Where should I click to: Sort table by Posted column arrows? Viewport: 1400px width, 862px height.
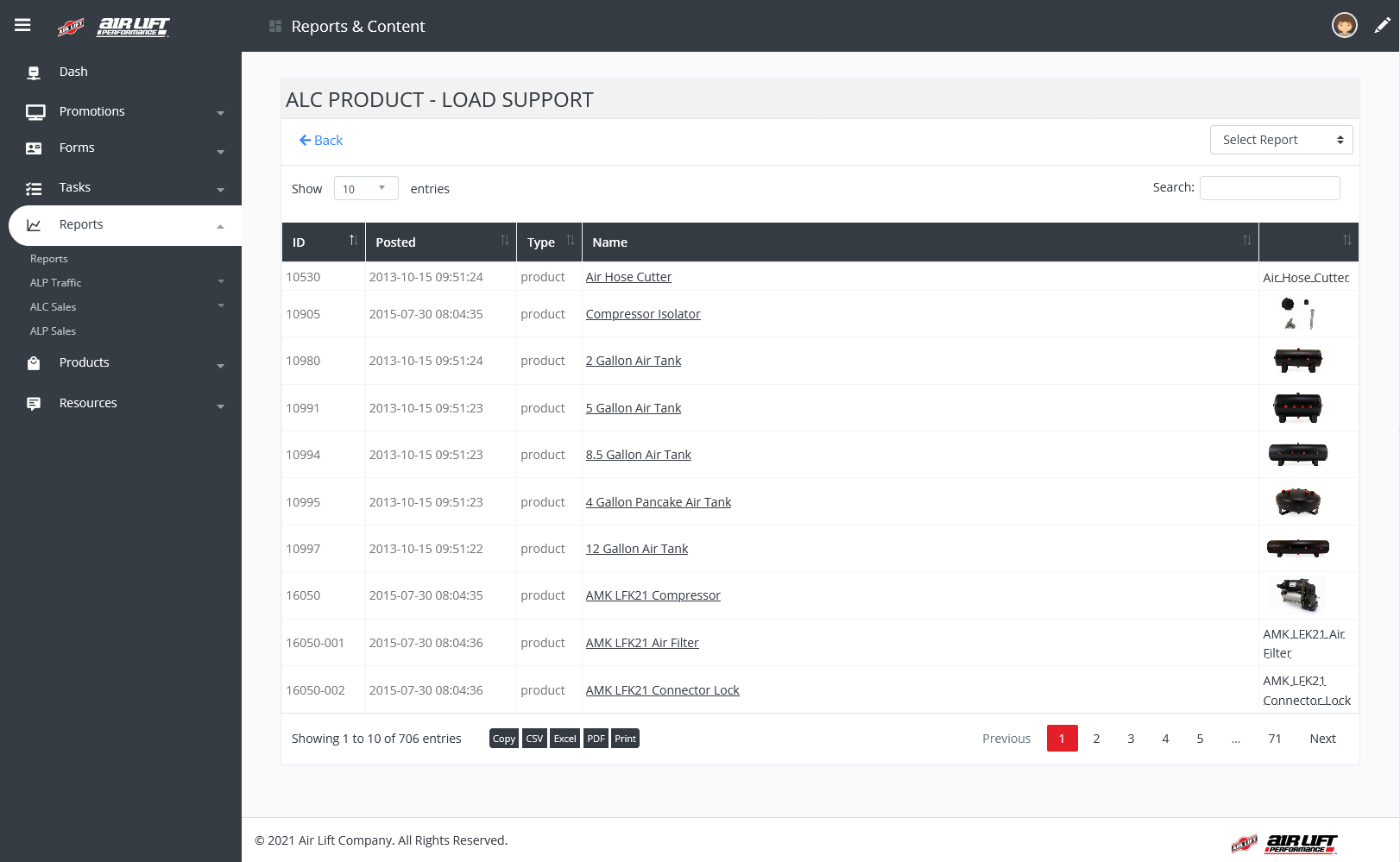tap(505, 240)
